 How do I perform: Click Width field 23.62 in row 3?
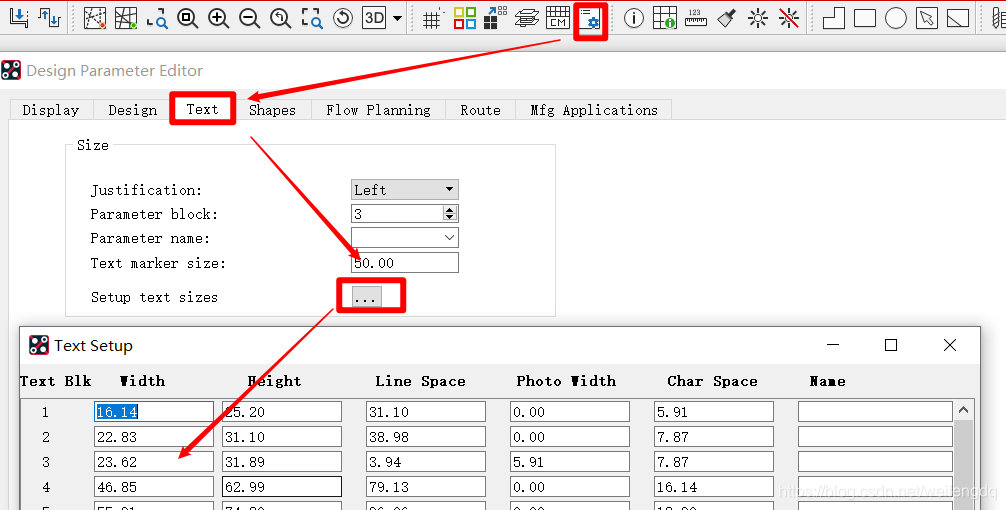[x=154, y=462]
